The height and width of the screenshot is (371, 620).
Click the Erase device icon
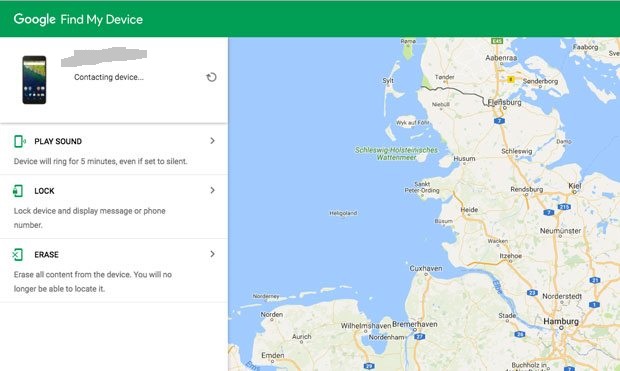click(18, 254)
